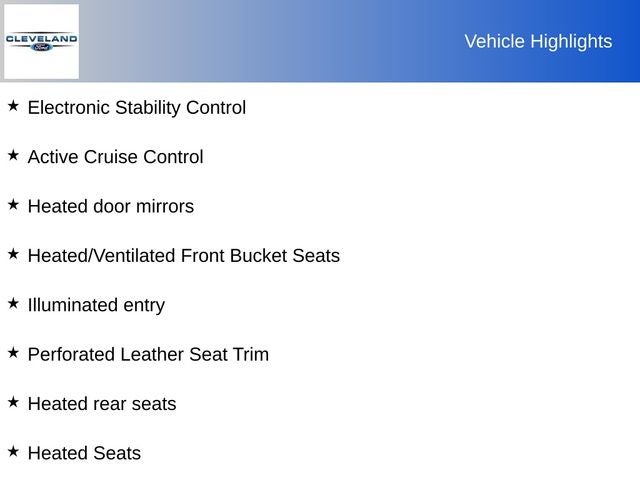Click the star beside Electronic Stability Control
The width and height of the screenshot is (640, 480).
13,105
